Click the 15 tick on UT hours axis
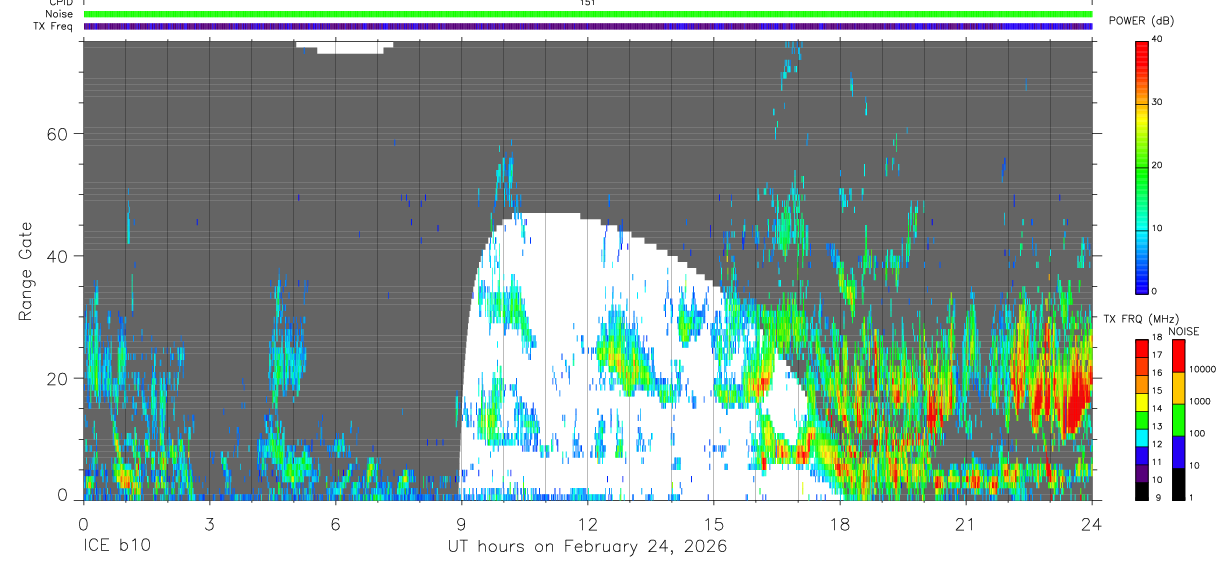The width and height of the screenshot is (1228, 567). point(713,524)
